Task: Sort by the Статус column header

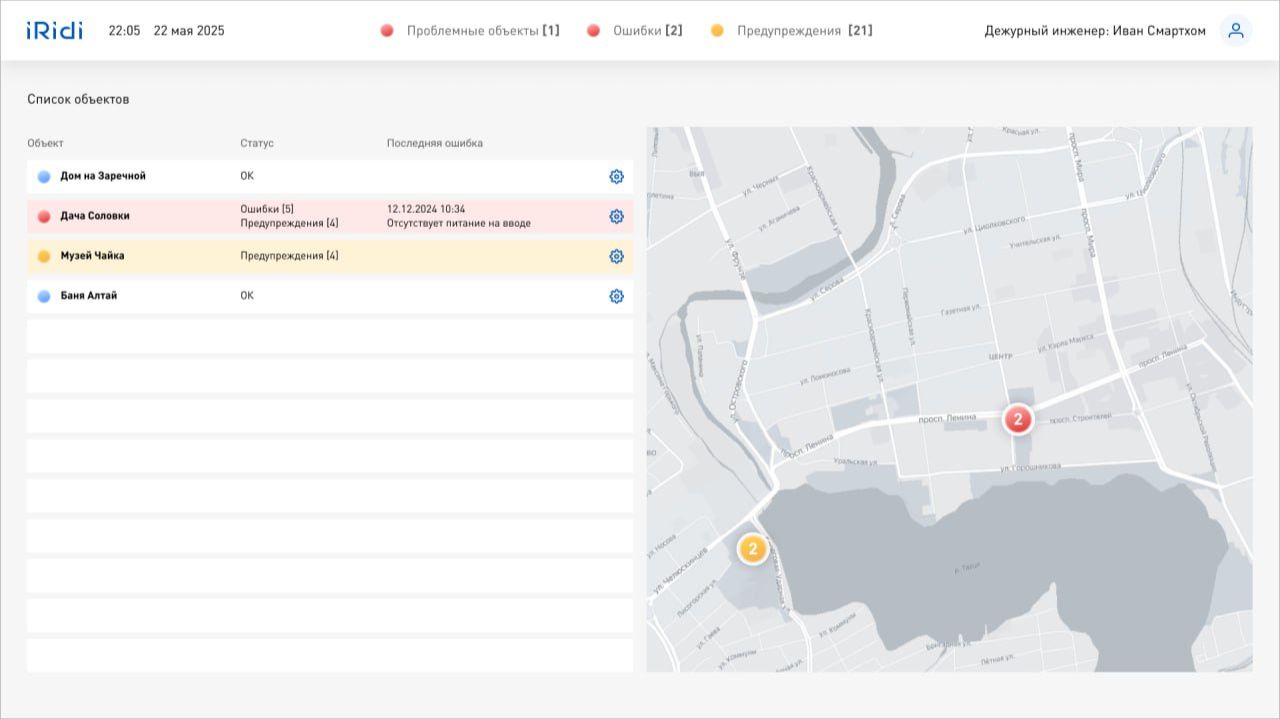Action: (x=257, y=143)
